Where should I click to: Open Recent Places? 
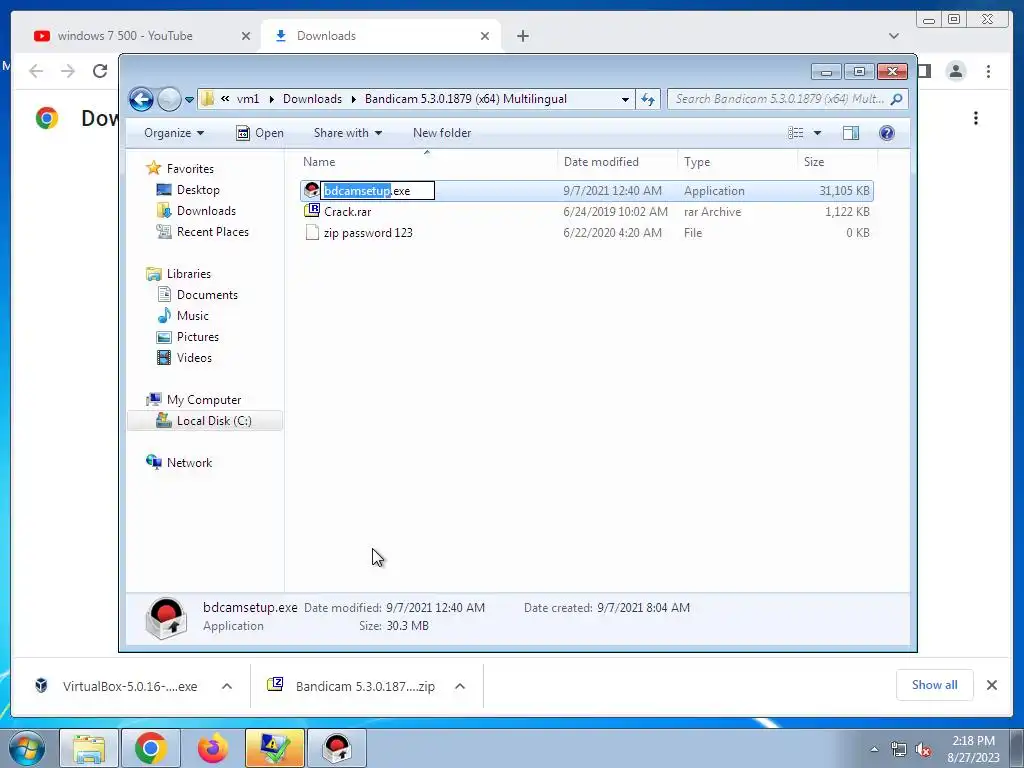[212, 232]
